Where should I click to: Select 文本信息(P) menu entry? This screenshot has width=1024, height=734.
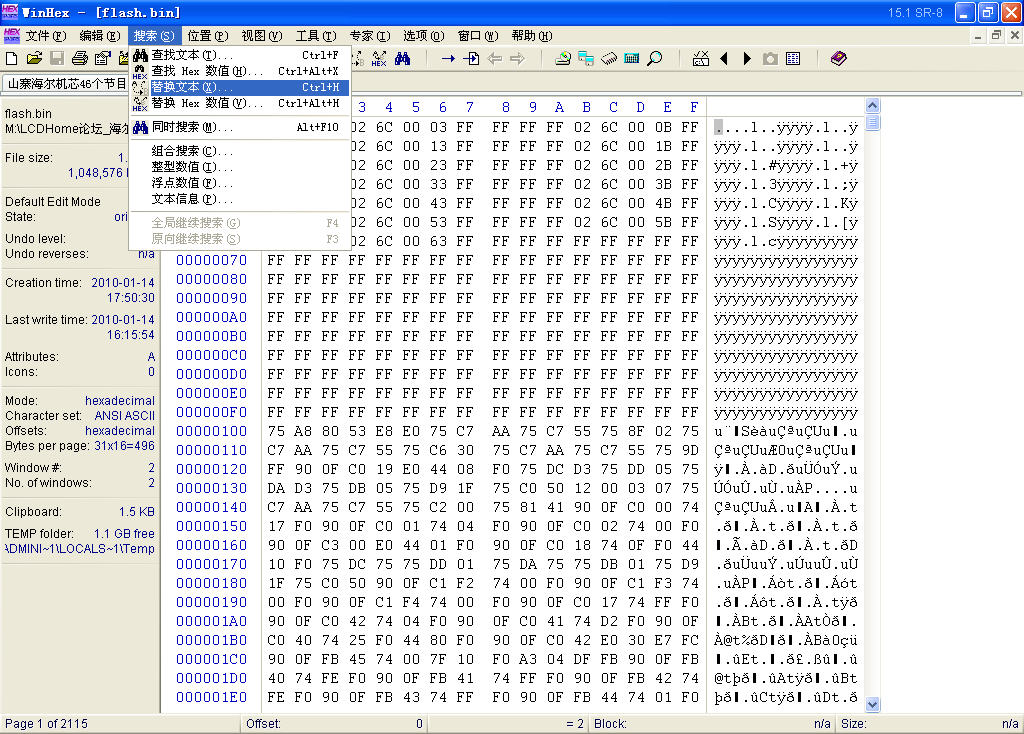point(240,199)
